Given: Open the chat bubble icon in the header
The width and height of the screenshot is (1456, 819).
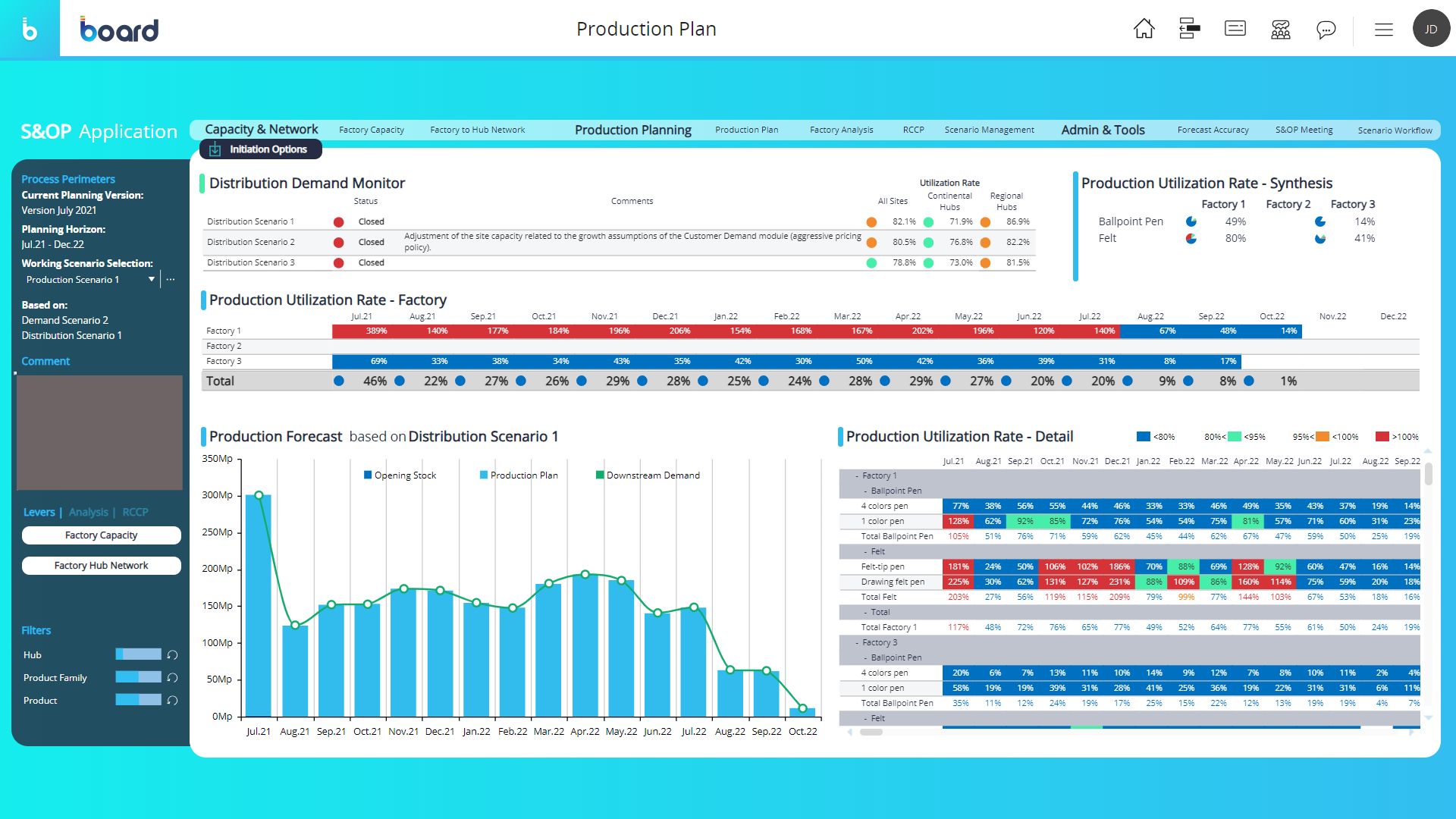Looking at the screenshot, I should click(1326, 29).
